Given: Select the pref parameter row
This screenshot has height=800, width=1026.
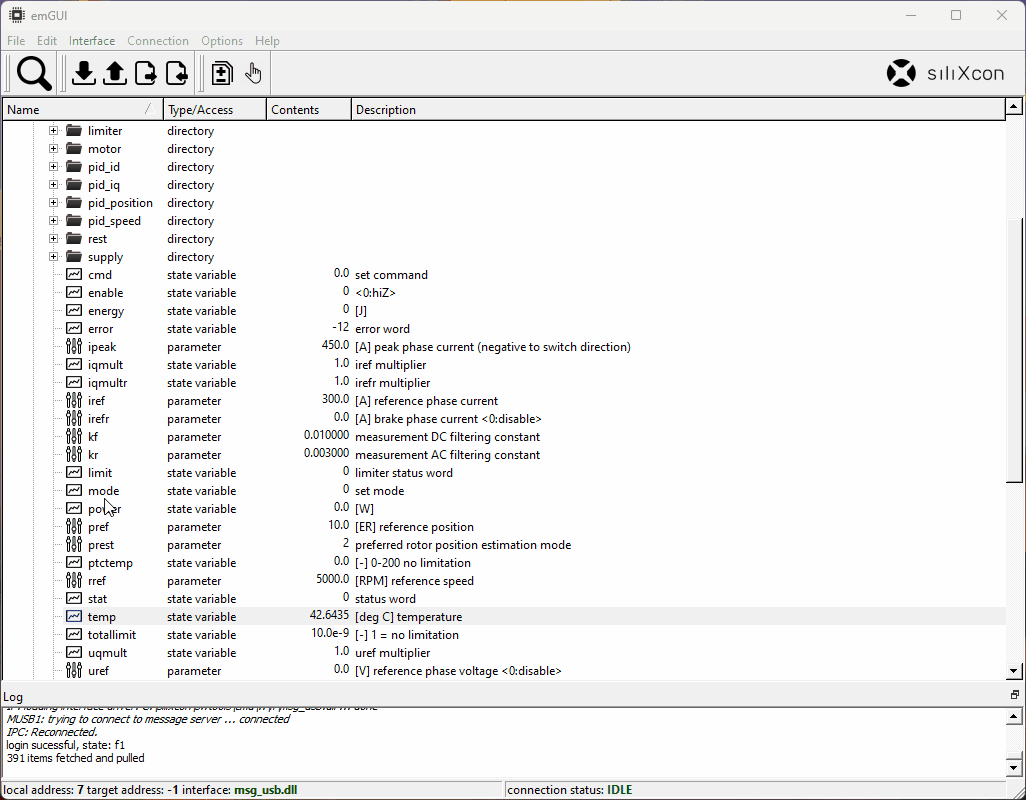Looking at the screenshot, I should (x=534, y=527).
